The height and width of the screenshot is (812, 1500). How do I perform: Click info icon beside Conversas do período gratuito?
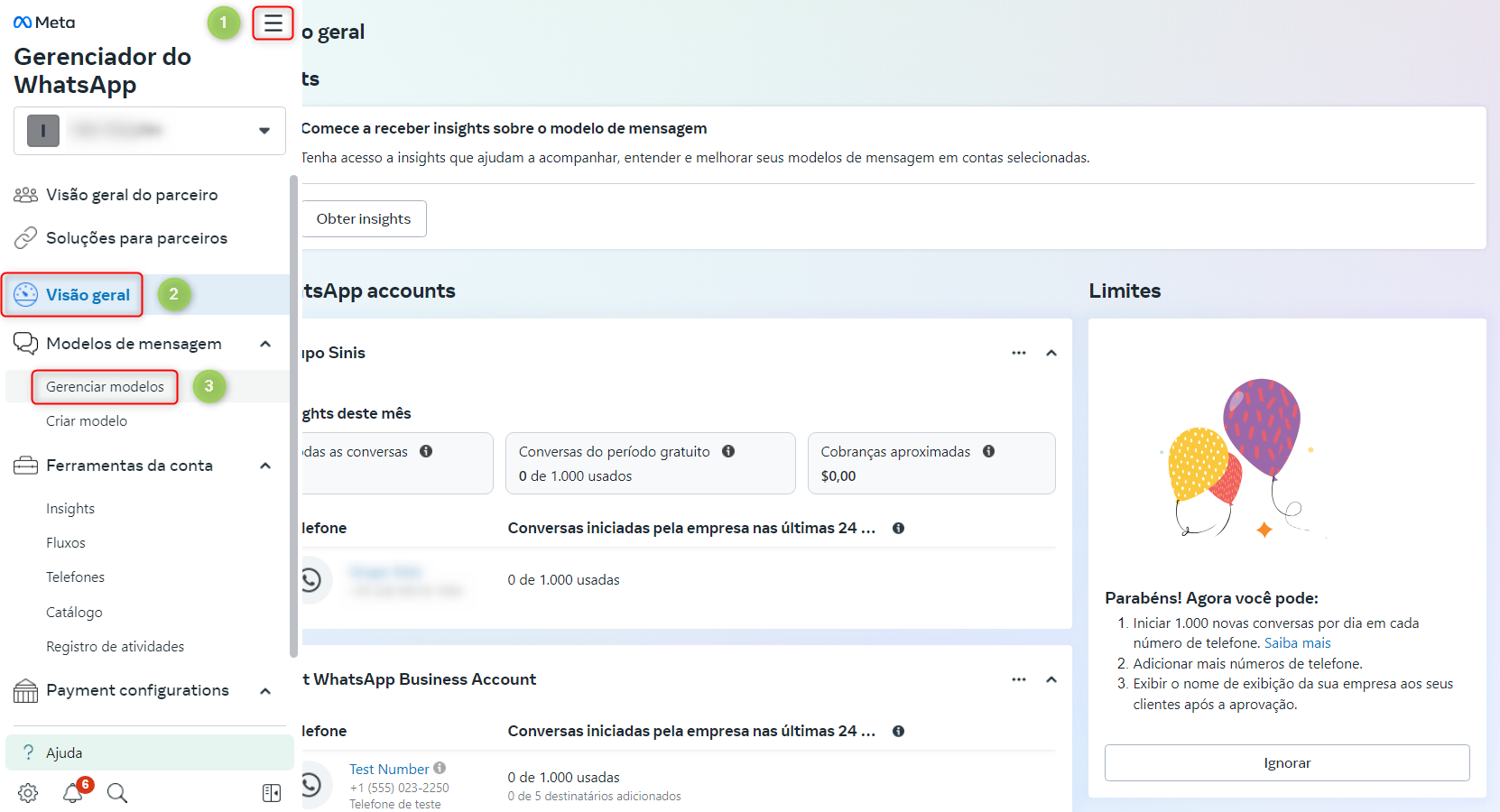[728, 451]
